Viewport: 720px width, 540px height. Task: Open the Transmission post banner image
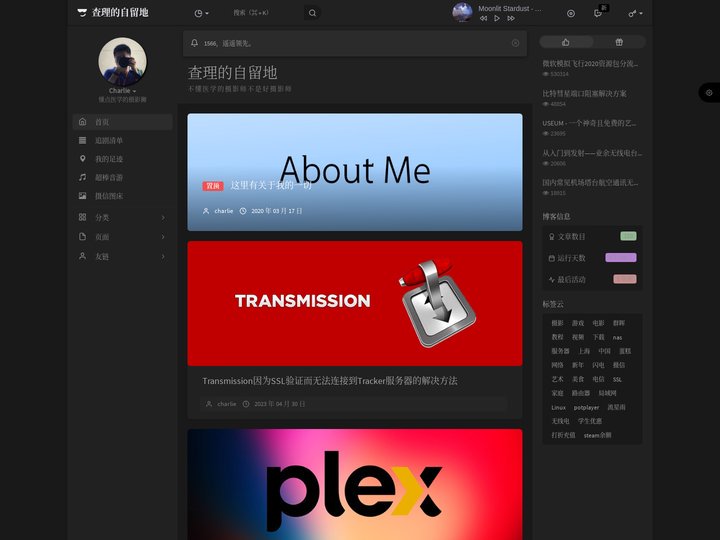354,304
